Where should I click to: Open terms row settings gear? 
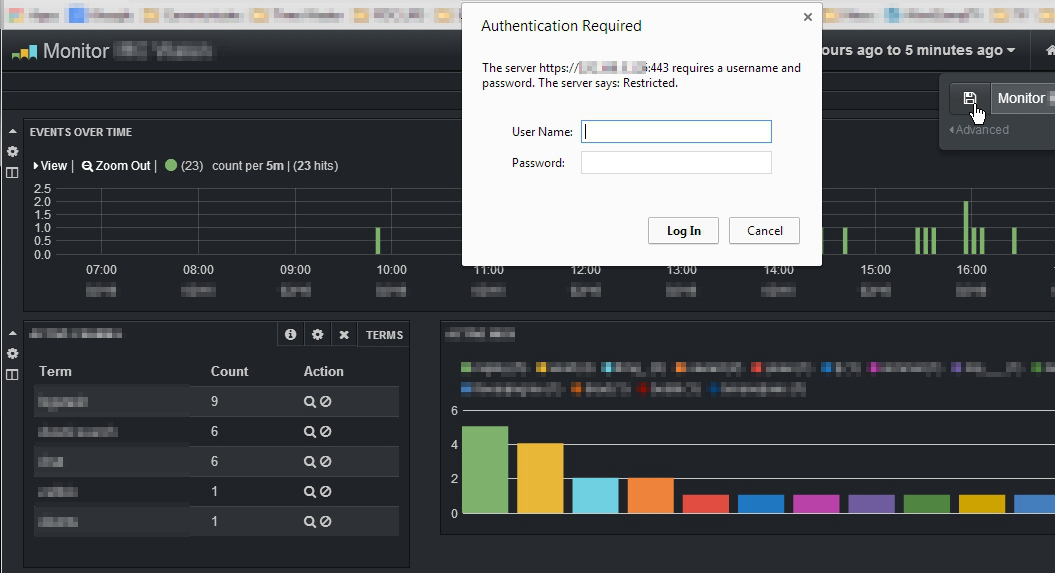pos(12,354)
